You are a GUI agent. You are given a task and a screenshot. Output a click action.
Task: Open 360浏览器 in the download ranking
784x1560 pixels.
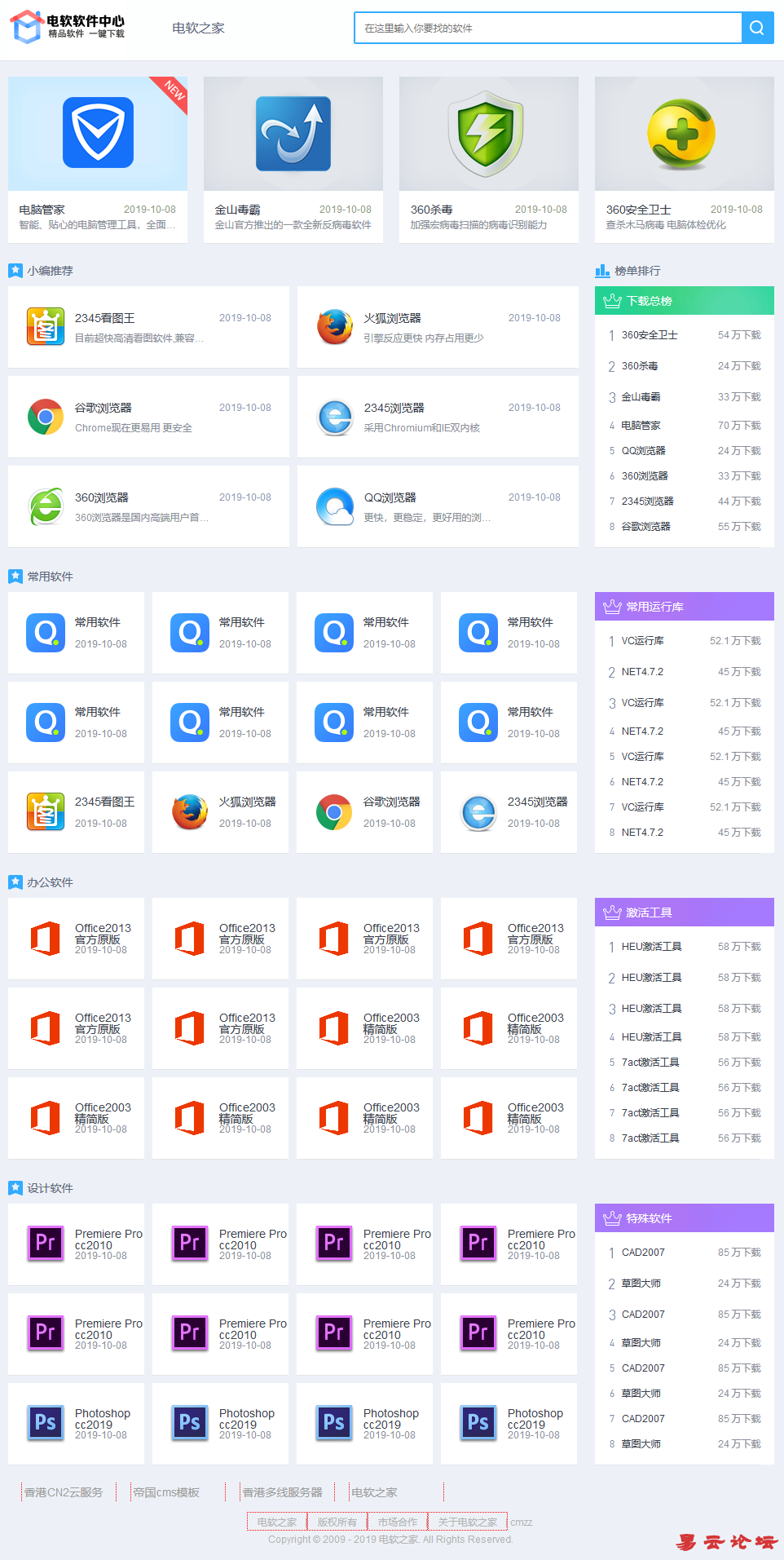[645, 476]
